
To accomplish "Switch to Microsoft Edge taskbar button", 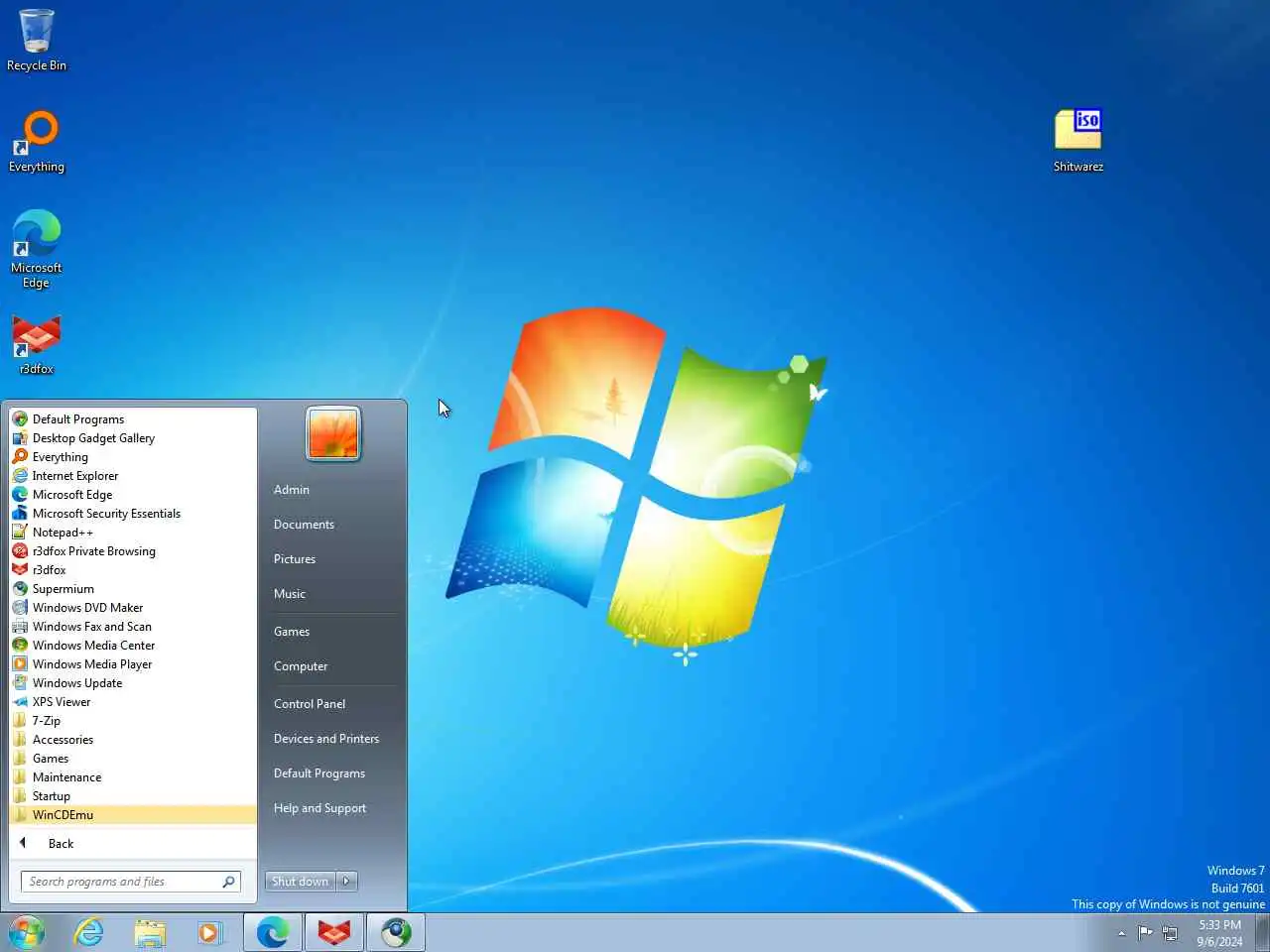I will pos(273,932).
